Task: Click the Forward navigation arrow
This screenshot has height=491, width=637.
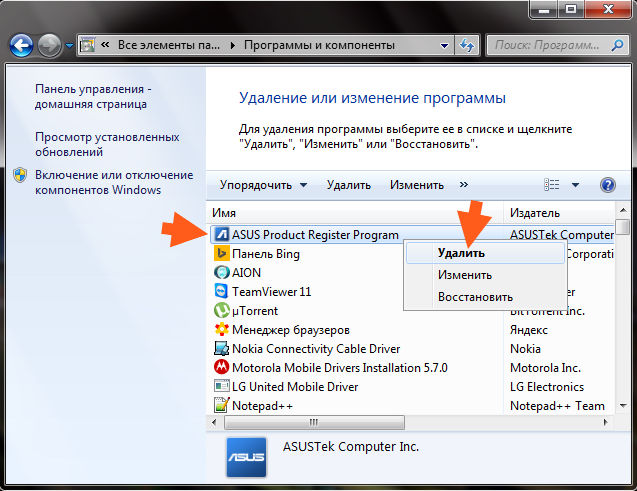Action: tap(49, 45)
